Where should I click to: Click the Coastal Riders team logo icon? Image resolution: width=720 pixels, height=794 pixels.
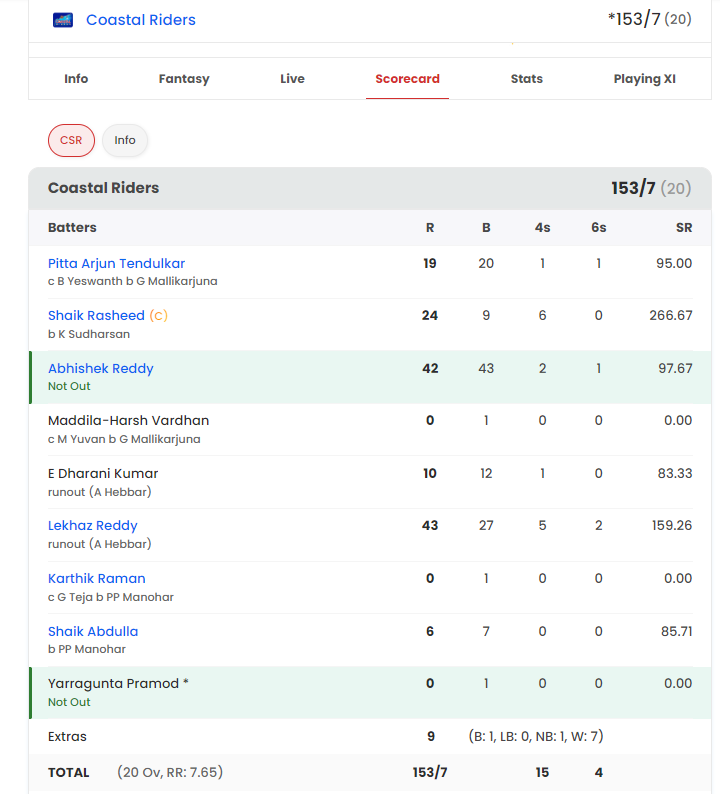click(63, 20)
